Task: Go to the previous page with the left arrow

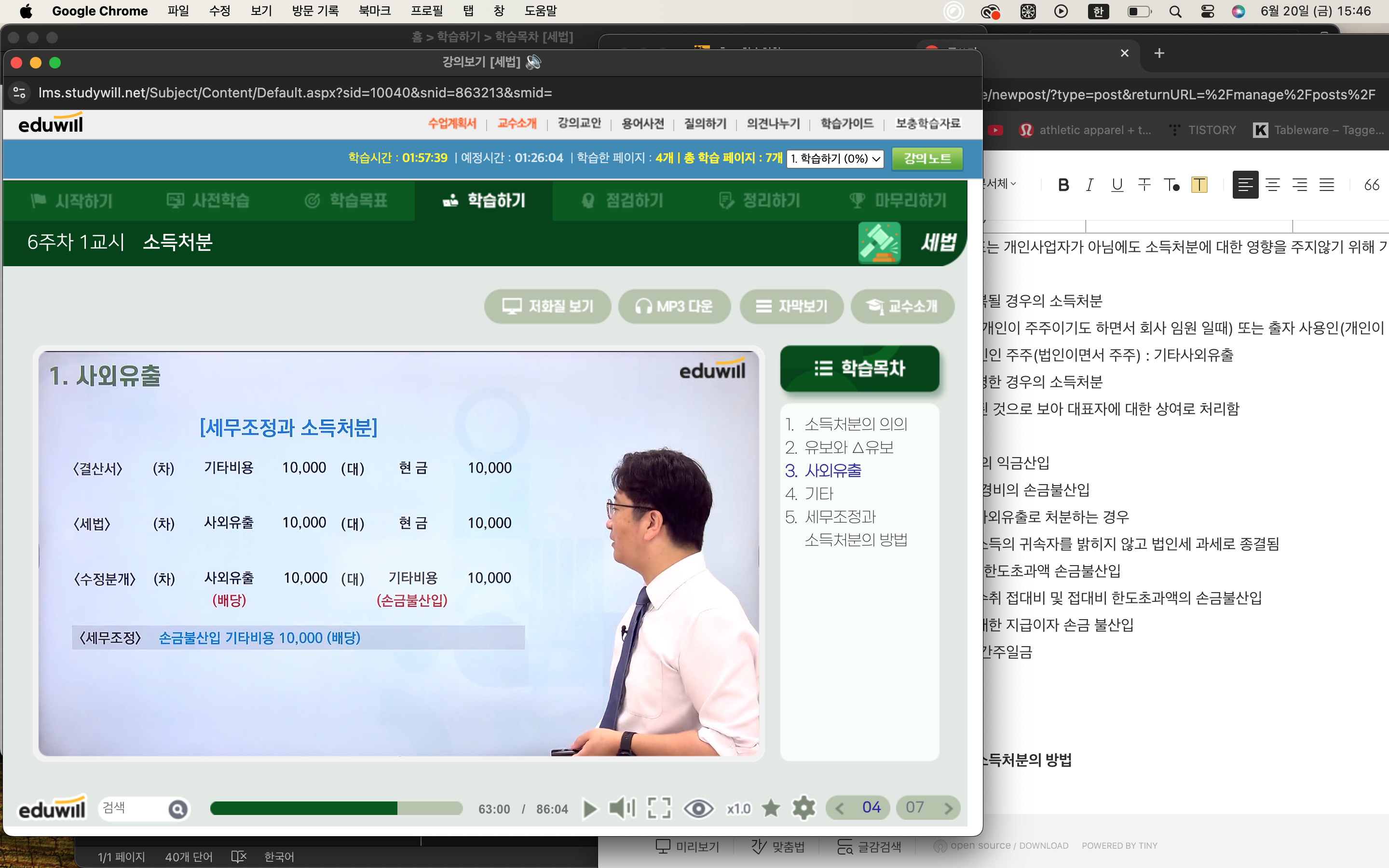Action: 840,808
